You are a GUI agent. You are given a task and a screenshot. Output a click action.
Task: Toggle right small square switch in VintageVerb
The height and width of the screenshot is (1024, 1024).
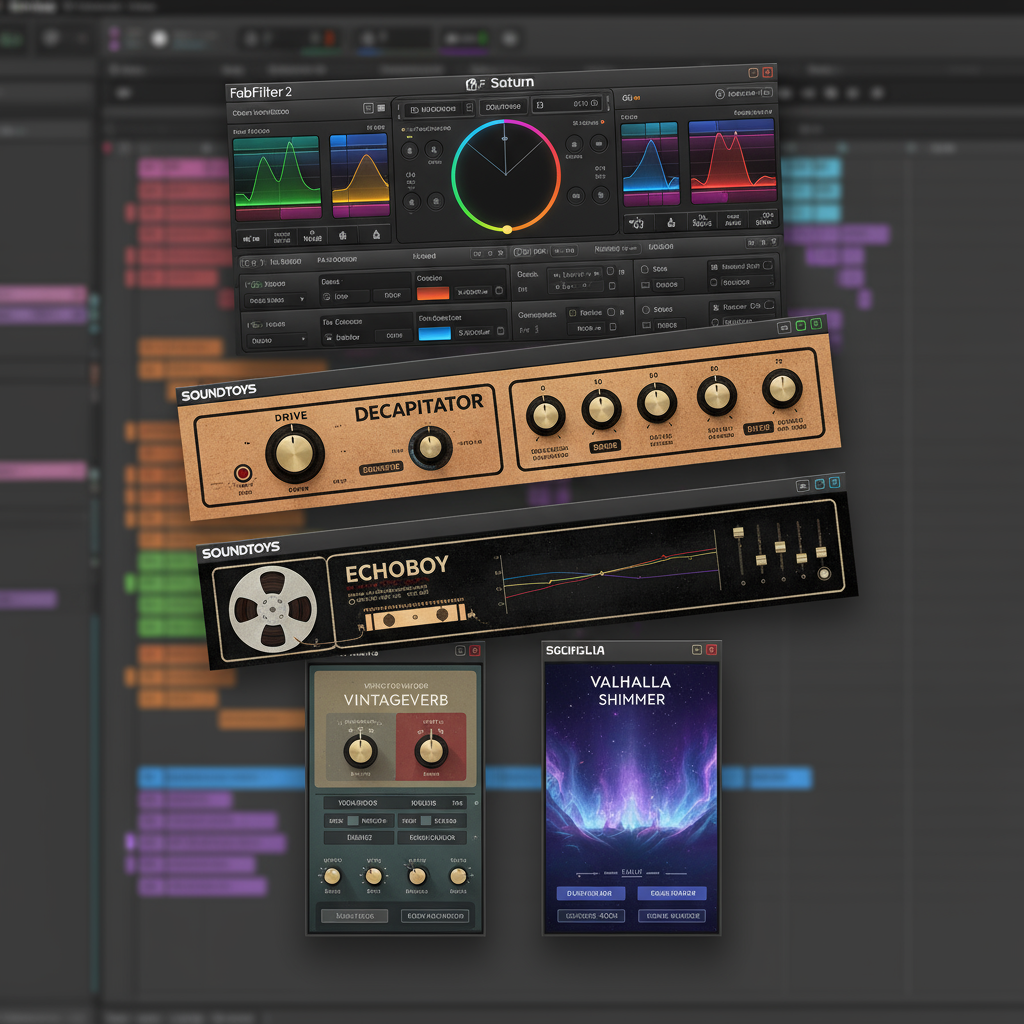point(426,821)
